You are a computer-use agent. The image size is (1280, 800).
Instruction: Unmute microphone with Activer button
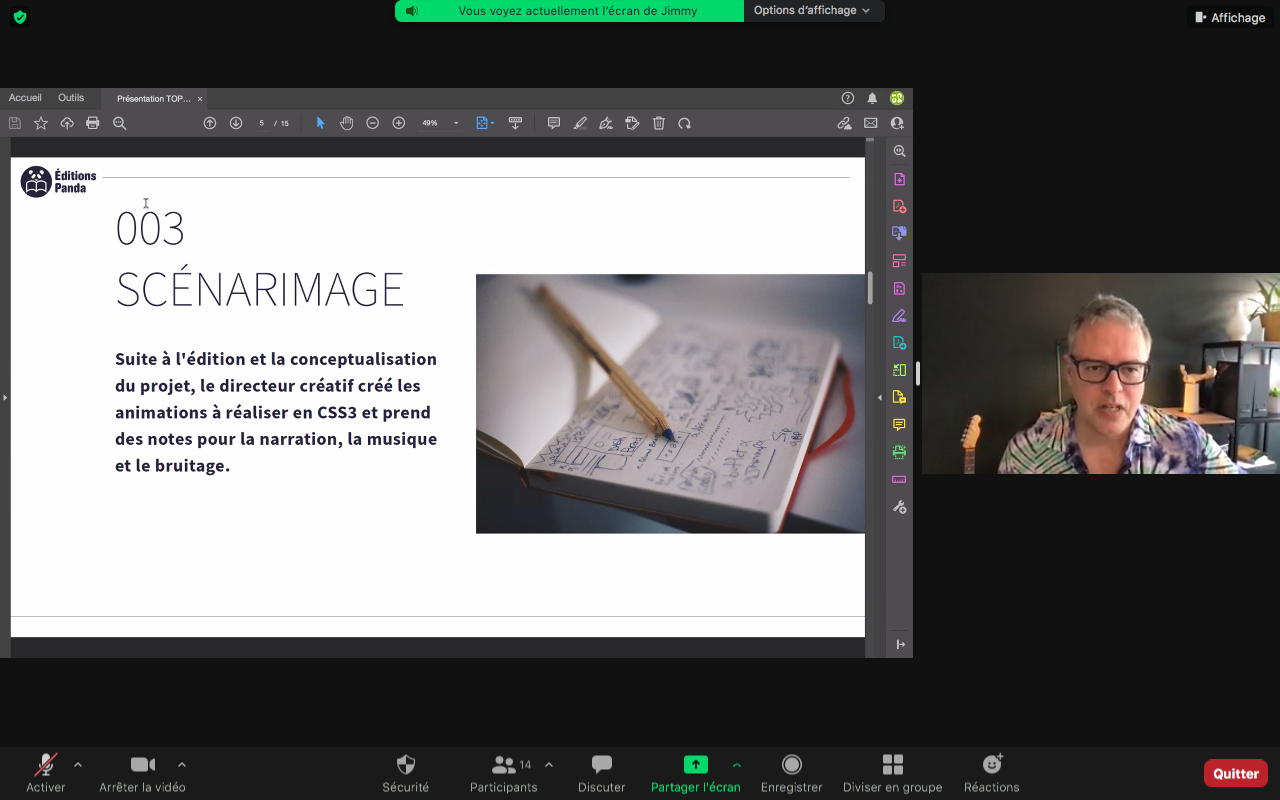46,773
